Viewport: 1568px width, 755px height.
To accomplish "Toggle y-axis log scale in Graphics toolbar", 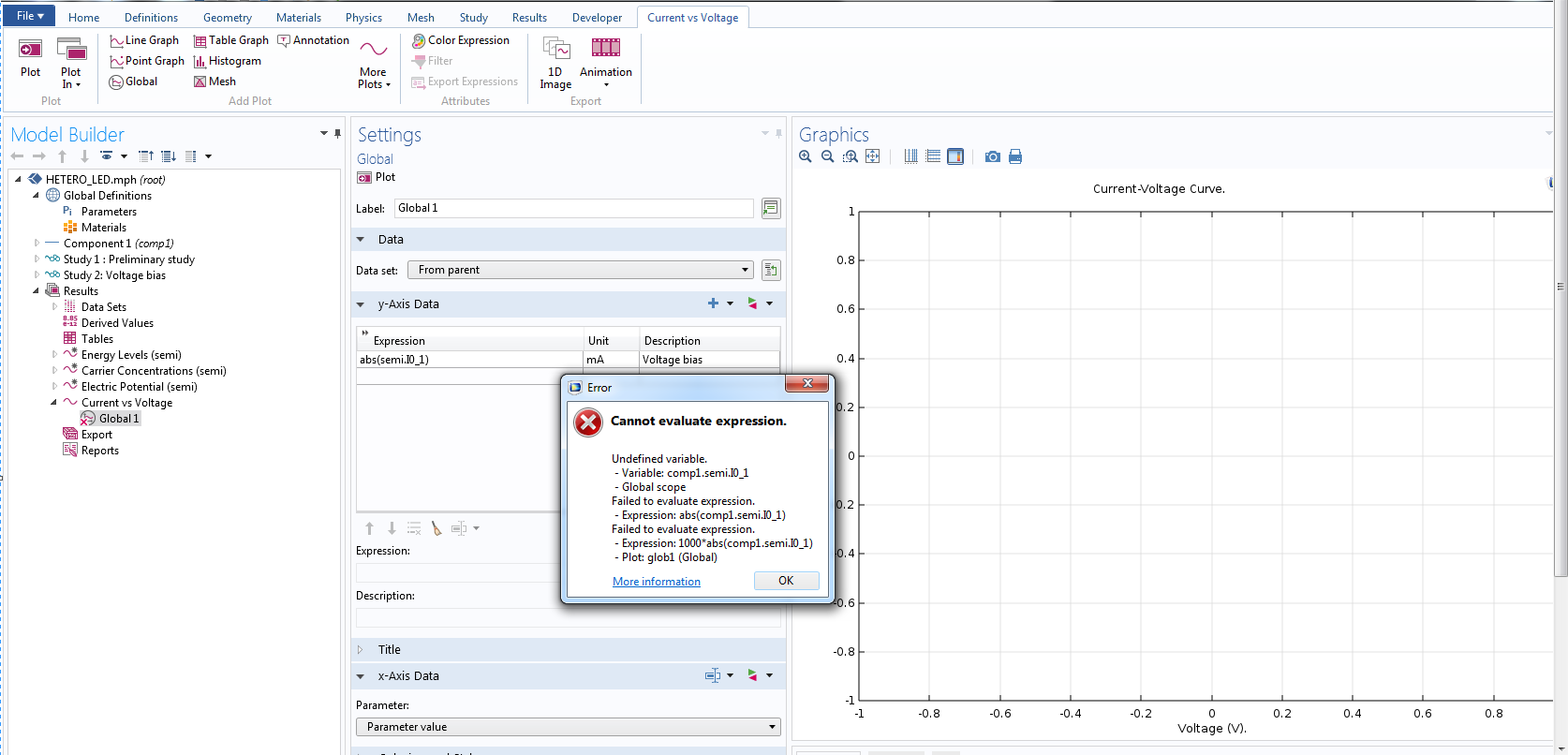I will (x=933, y=156).
